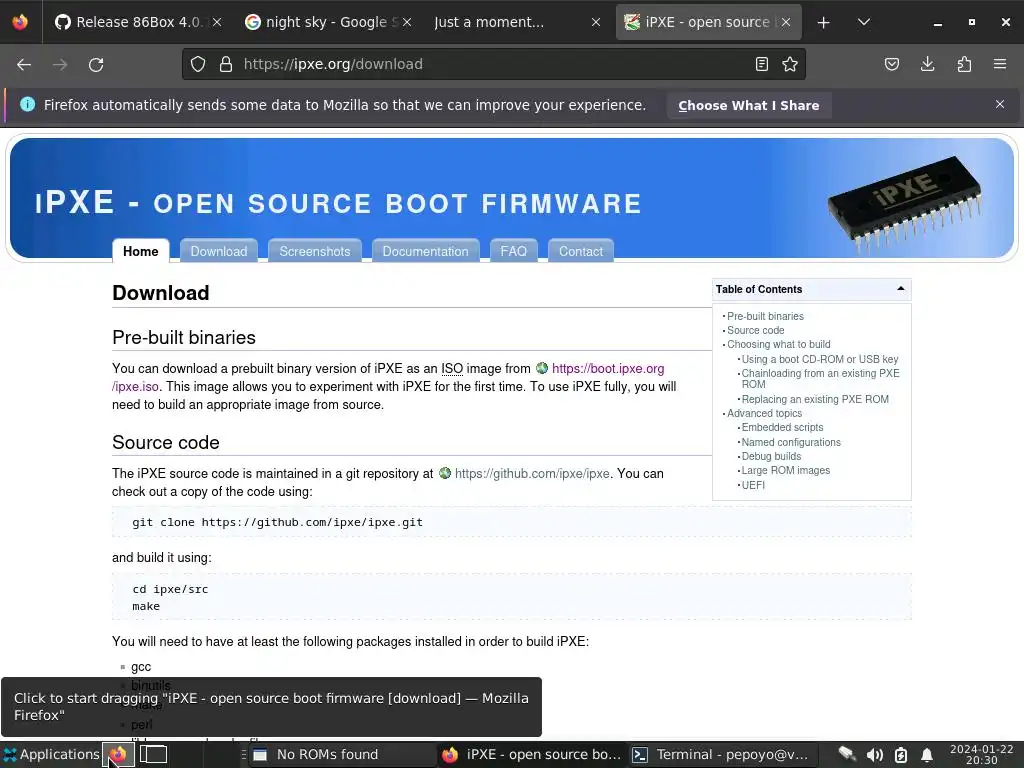Reload the current iPXE page

tap(96, 65)
